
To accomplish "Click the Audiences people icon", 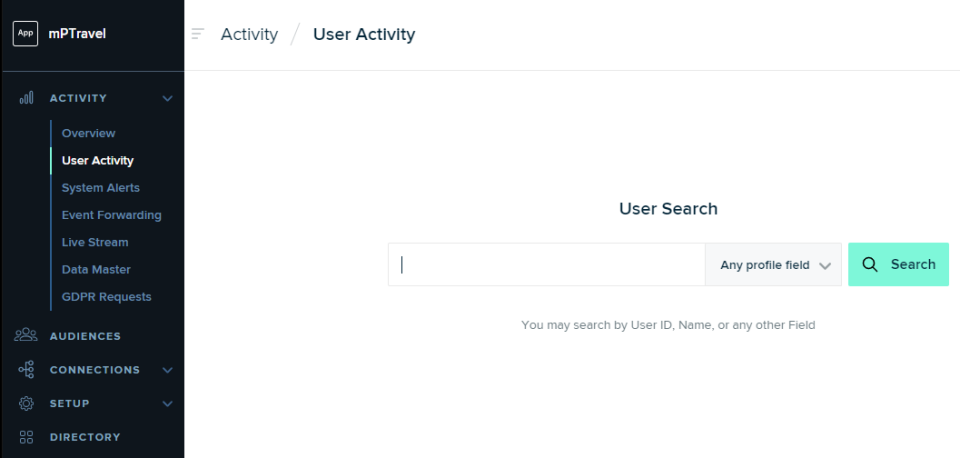I will pyautogui.click(x=27, y=336).
